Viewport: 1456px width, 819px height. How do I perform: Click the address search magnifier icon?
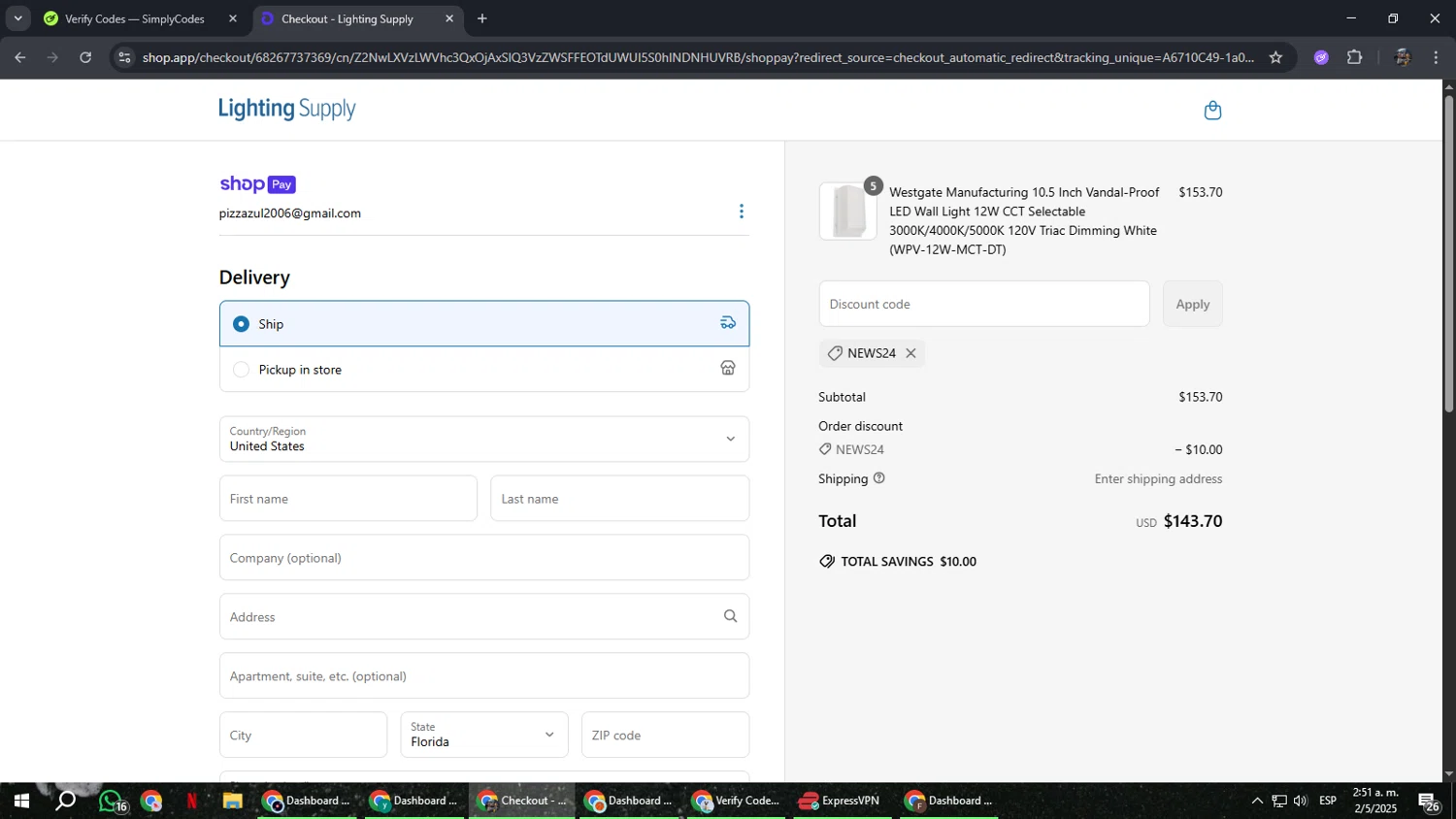[730, 616]
